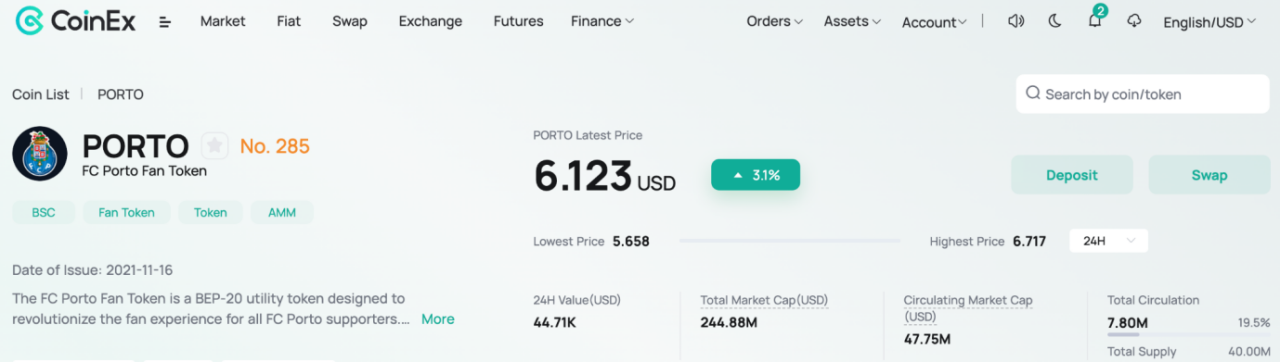This screenshot has width=1280, height=362.
Task: Click the speaker announcements icon
Action: tap(1016, 21)
